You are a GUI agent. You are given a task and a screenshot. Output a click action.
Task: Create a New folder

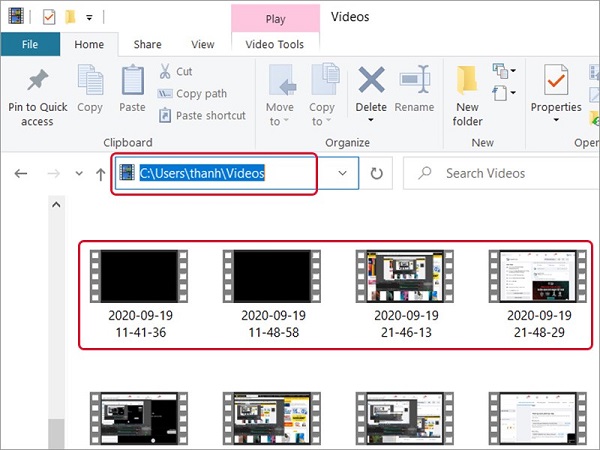pyautogui.click(x=467, y=82)
